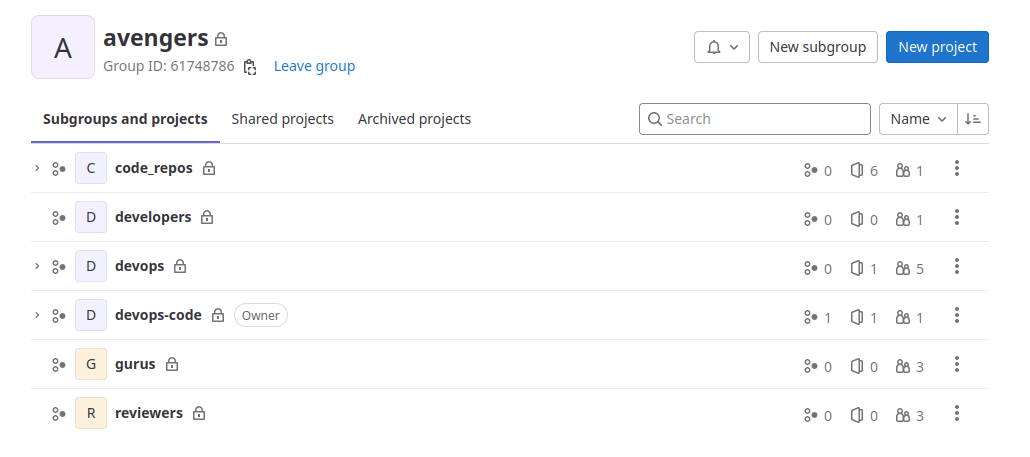This screenshot has height=457, width=1030.
Task: Copy the group ID with clipboard icon
Action: pos(250,67)
